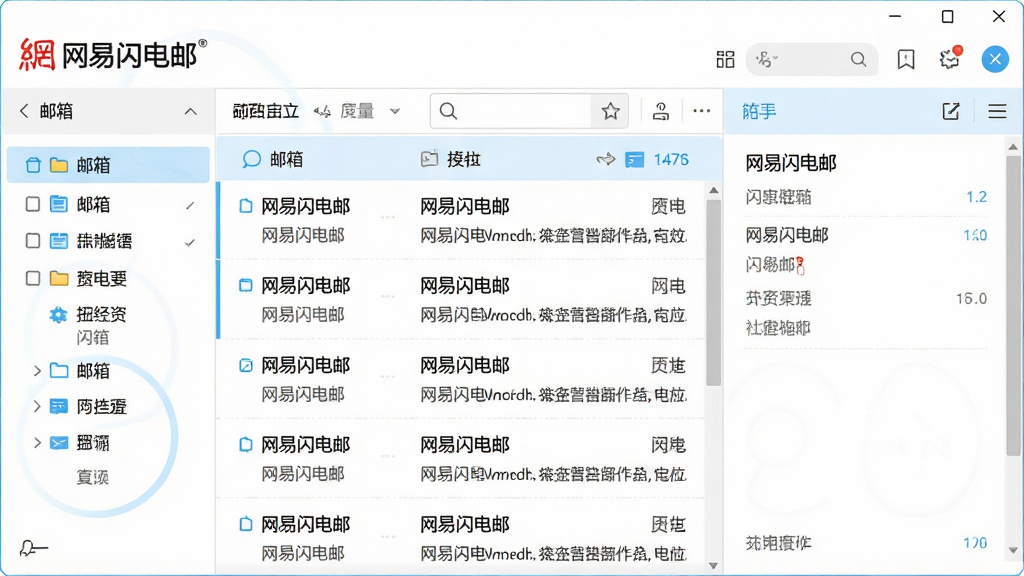Open the bottom right panel entry showing 100
This screenshot has height=576, width=1024.
[866, 543]
